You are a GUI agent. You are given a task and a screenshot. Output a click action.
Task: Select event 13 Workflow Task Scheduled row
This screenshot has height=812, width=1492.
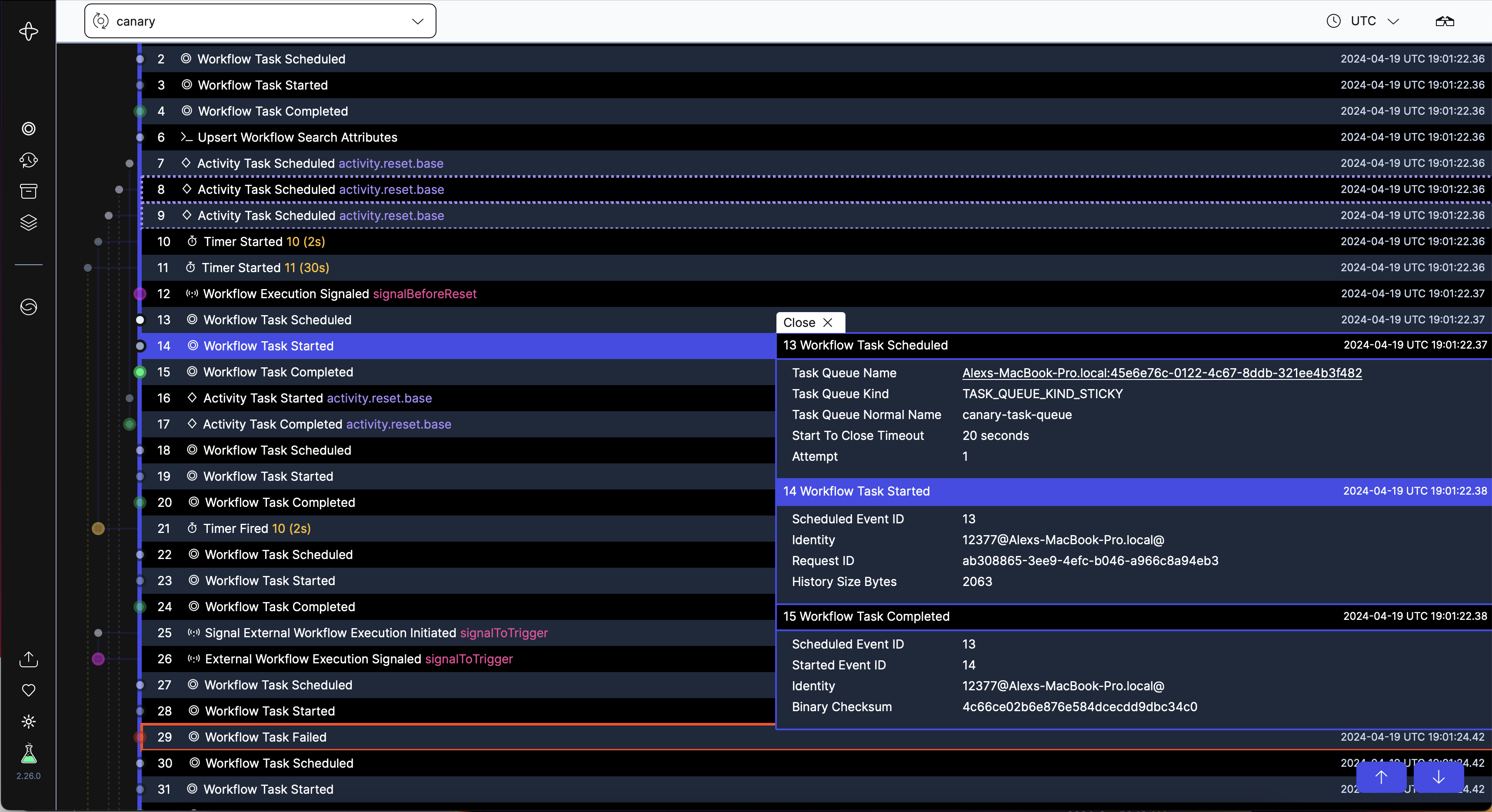tap(458, 319)
